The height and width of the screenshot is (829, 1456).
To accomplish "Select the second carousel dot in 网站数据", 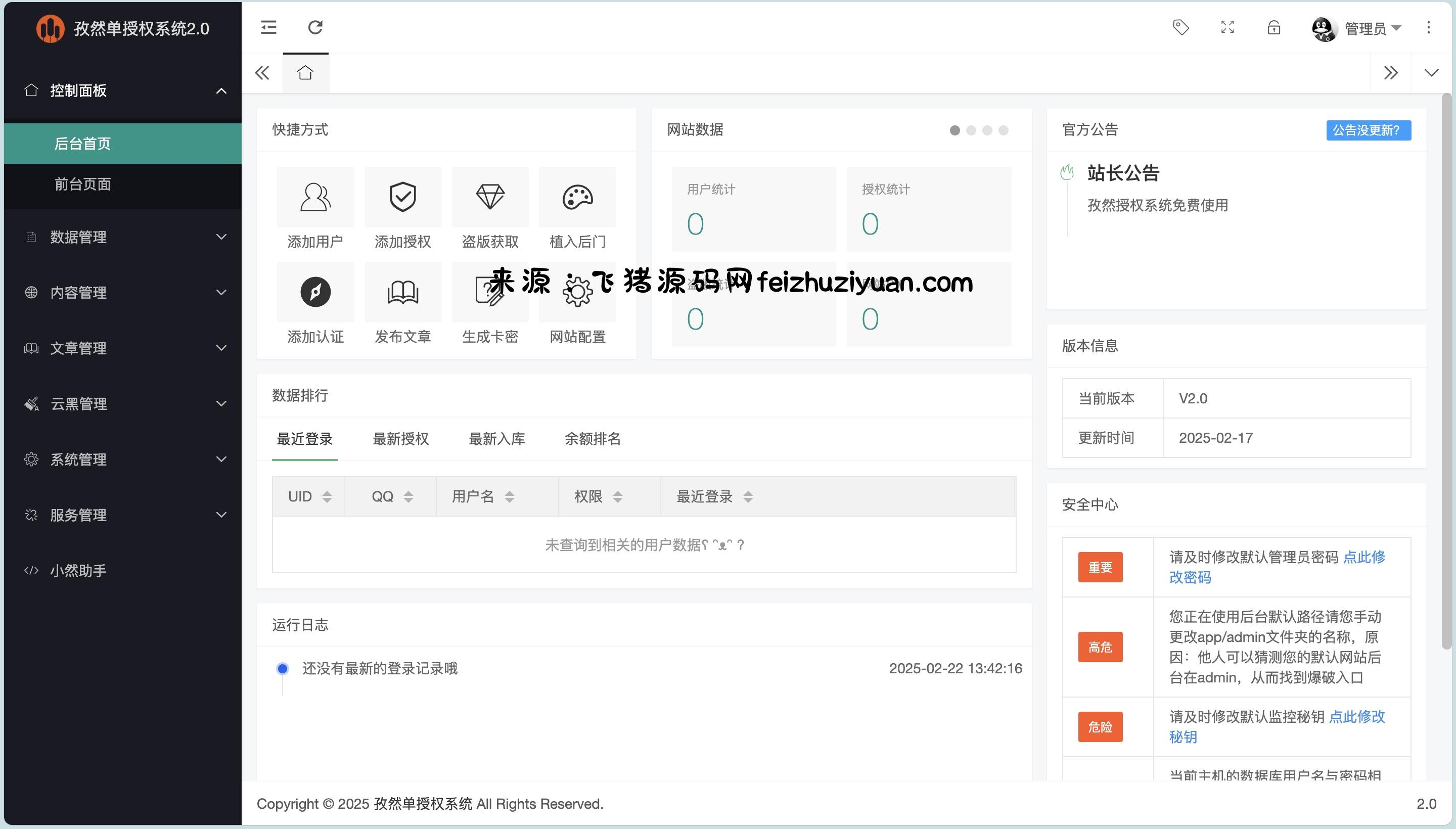I will [x=971, y=130].
